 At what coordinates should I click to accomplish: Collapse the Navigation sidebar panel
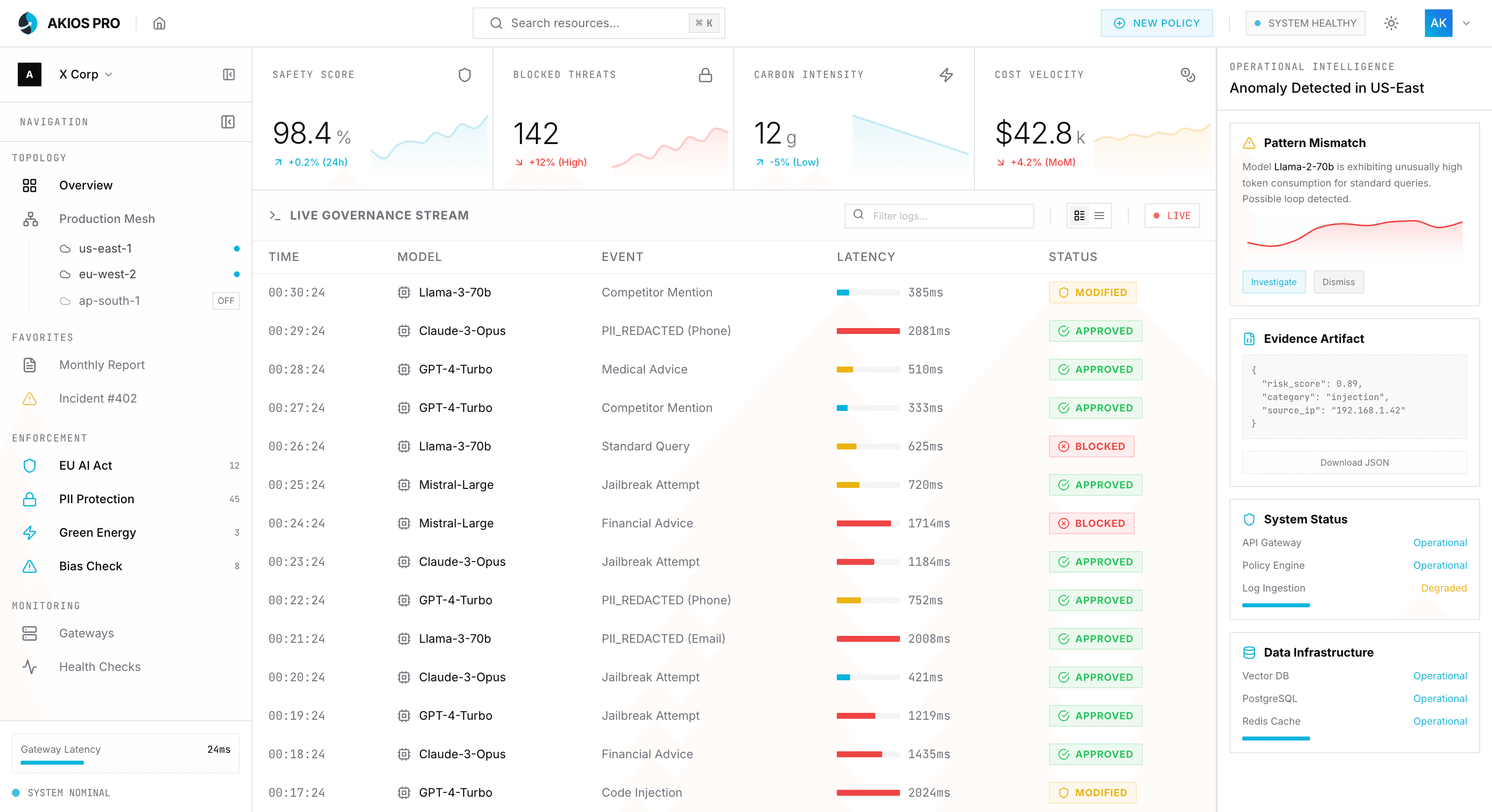pyautogui.click(x=228, y=122)
